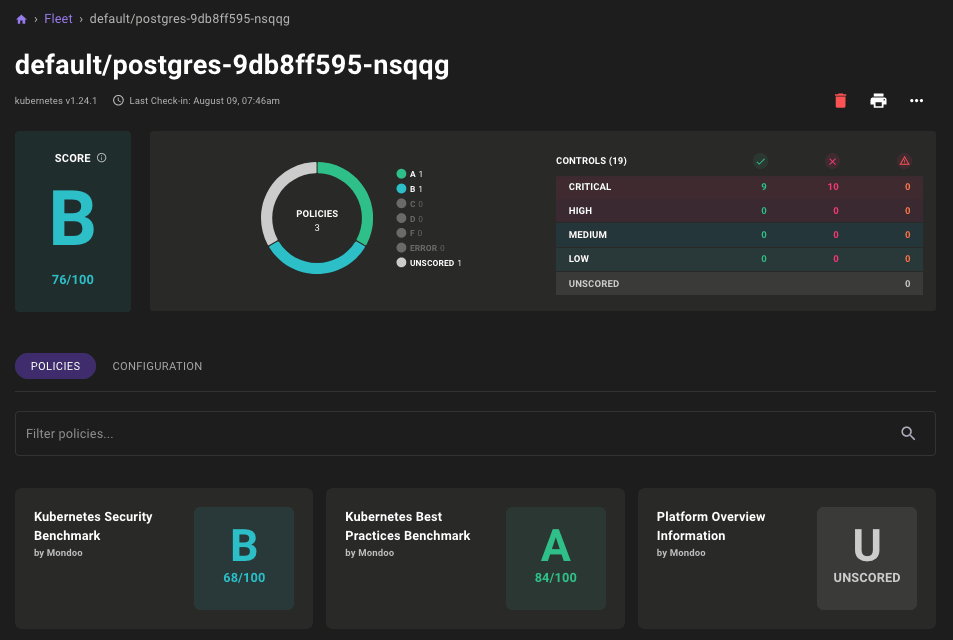Image resolution: width=953 pixels, height=640 pixels.
Task: Switch to the CONFIGURATION tab
Action: pos(157,366)
